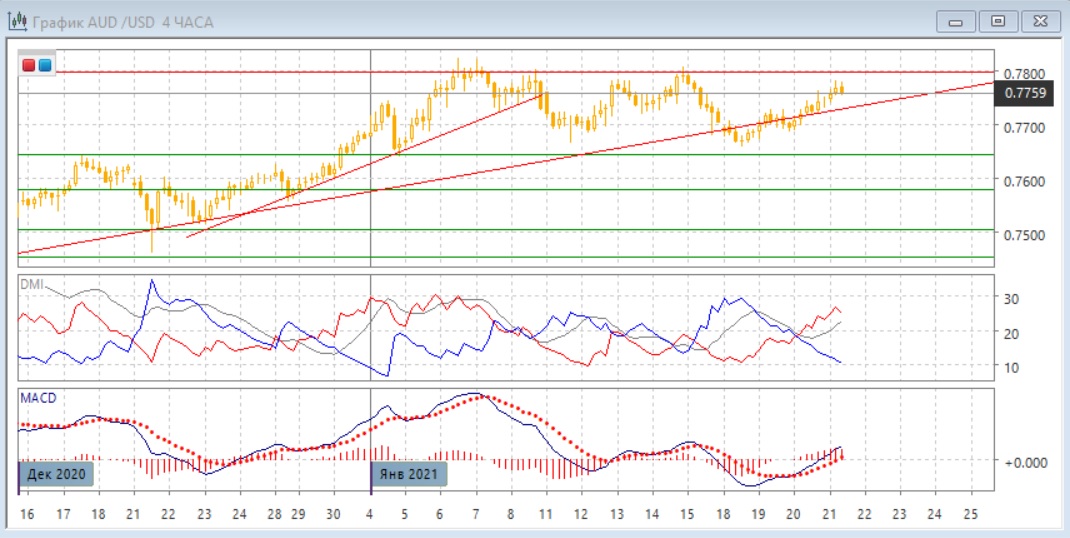Click the DMI scale value 30
Screen dimensions: 1070x538
point(1010,299)
